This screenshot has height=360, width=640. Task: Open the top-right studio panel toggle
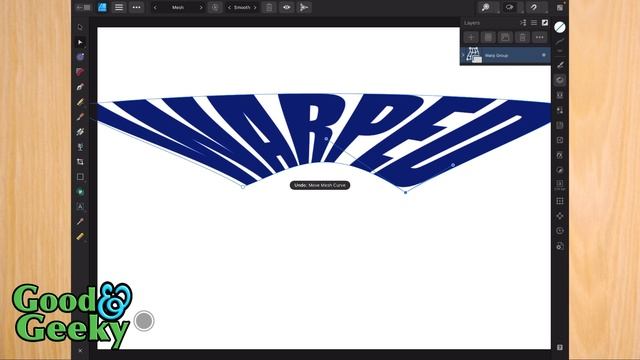point(560,7)
